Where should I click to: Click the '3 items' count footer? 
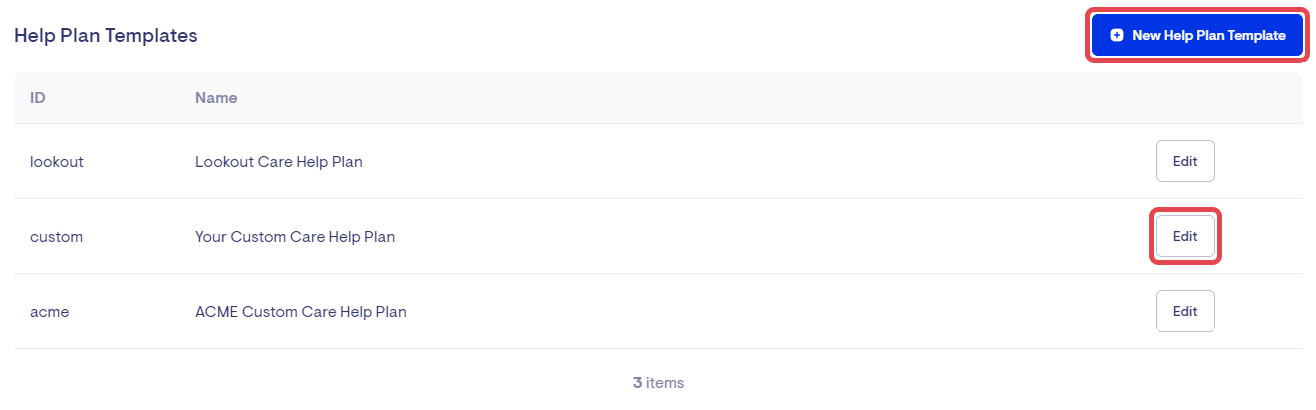point(658,382)
